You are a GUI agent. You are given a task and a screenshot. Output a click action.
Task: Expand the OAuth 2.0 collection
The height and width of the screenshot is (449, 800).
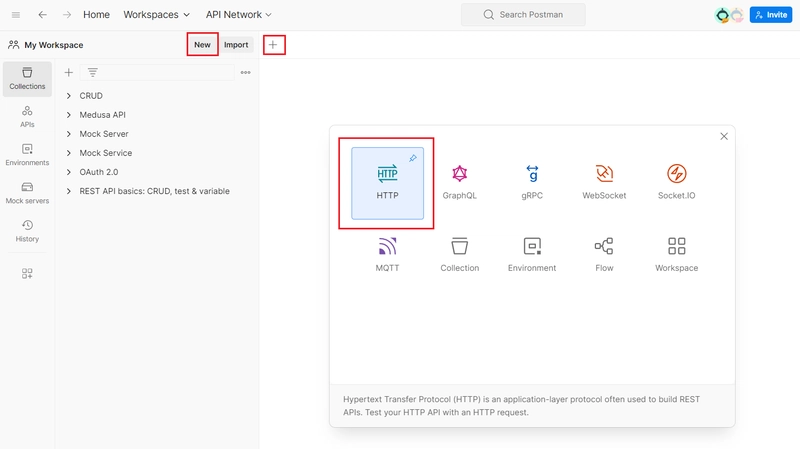click(x=68, y=172)
